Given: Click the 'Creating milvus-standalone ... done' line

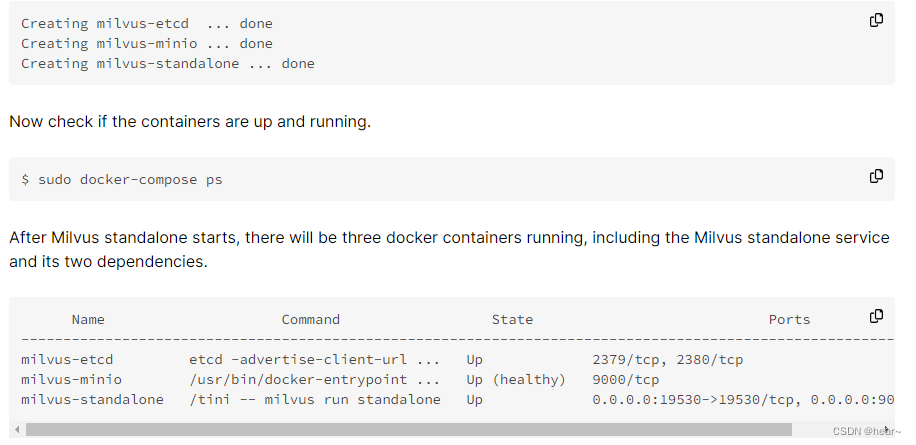Looking at the screenshot, I should click(168, 64).
